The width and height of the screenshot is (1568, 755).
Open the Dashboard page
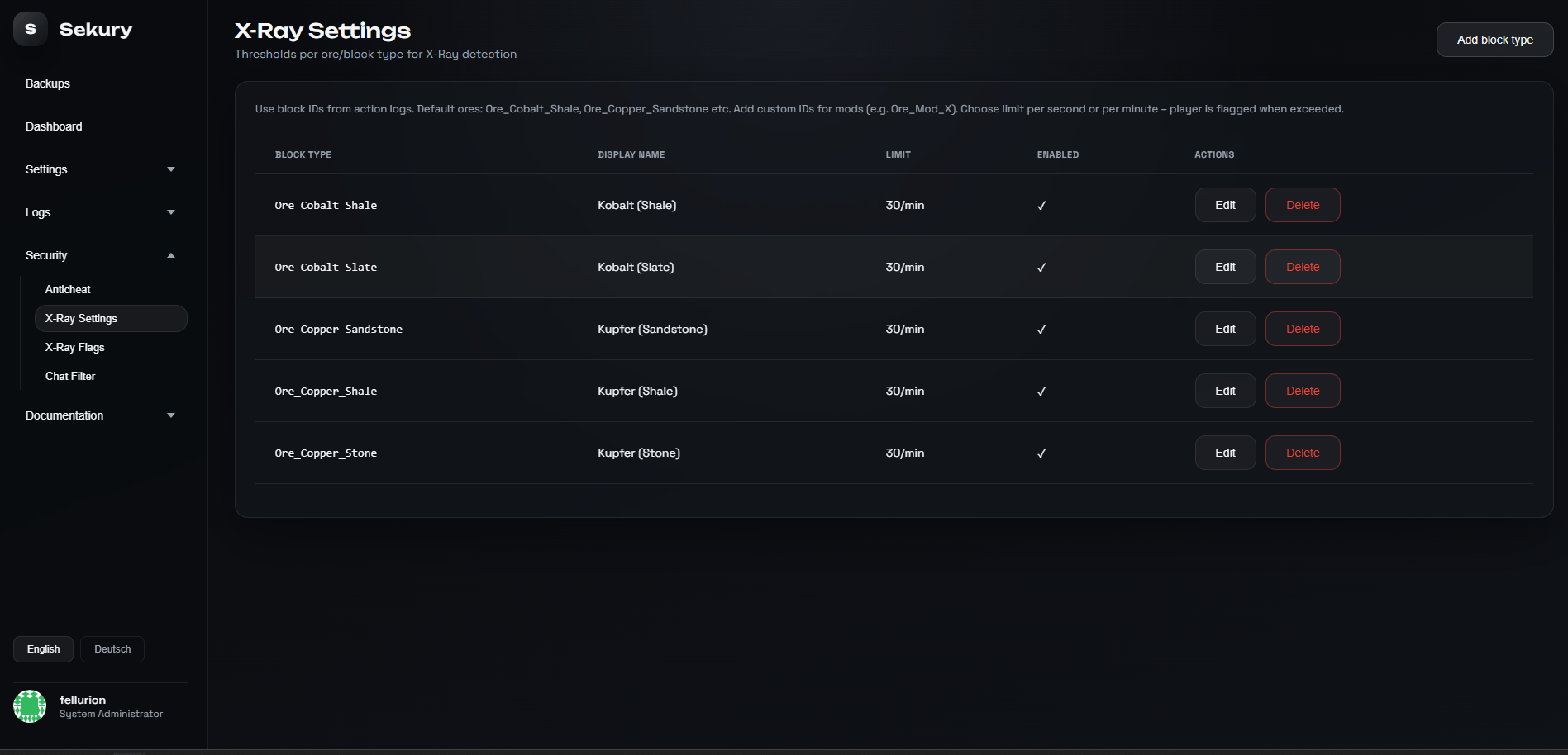54,126
